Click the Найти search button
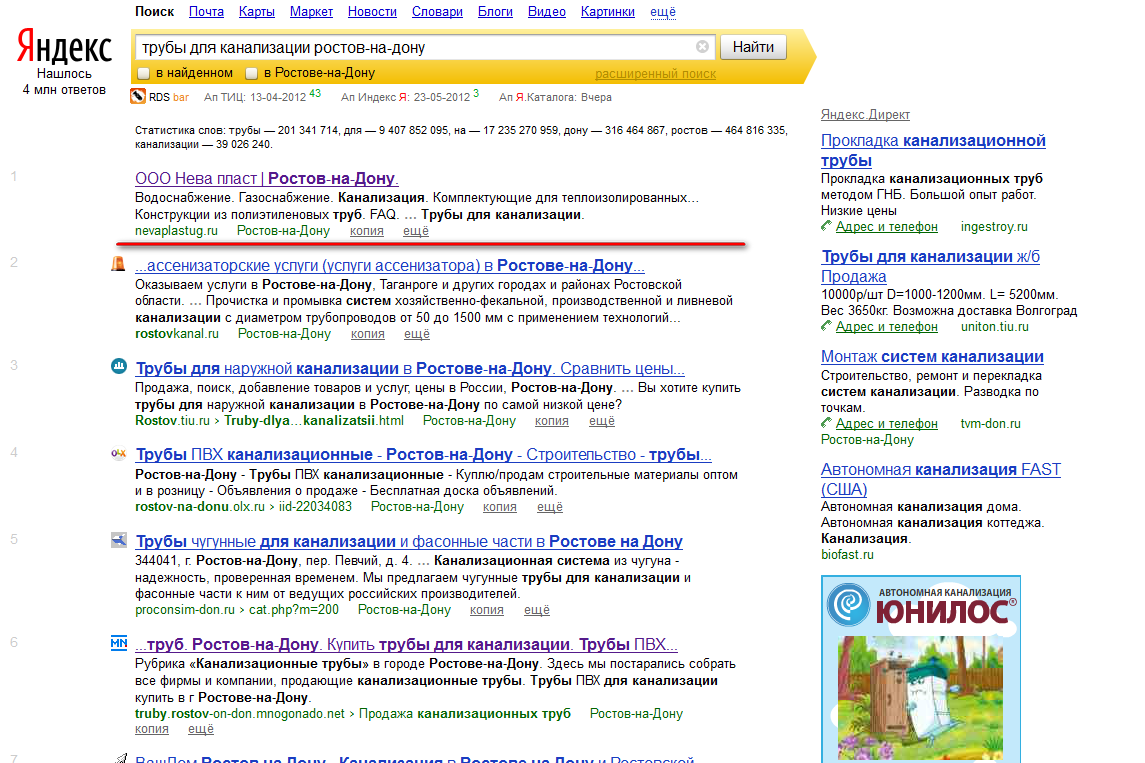1145x763 pixels. pyautogui.click(x=753, y=47)
